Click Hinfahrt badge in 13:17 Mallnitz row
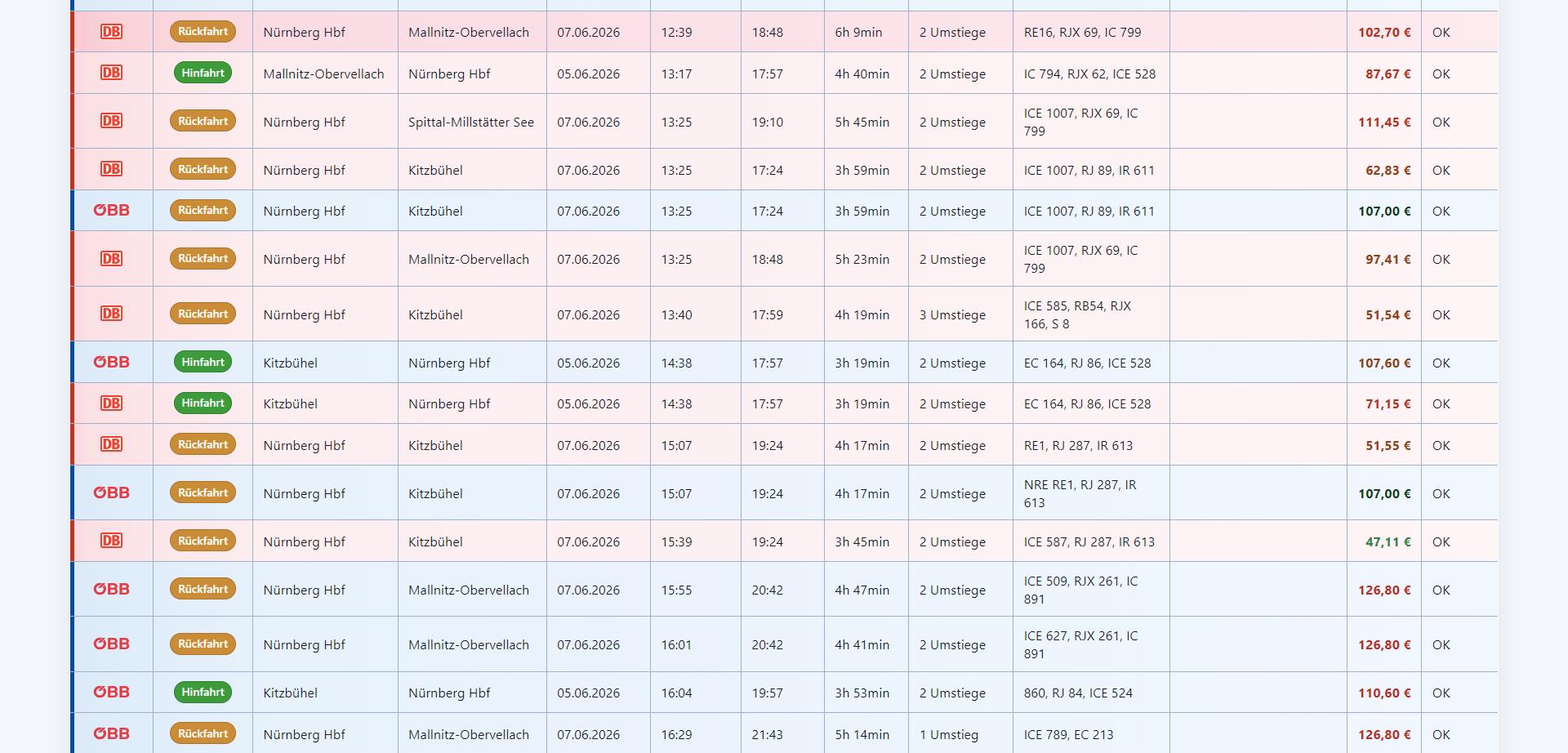The height and width of the screenshot is (753, 1568). (203, 73)
